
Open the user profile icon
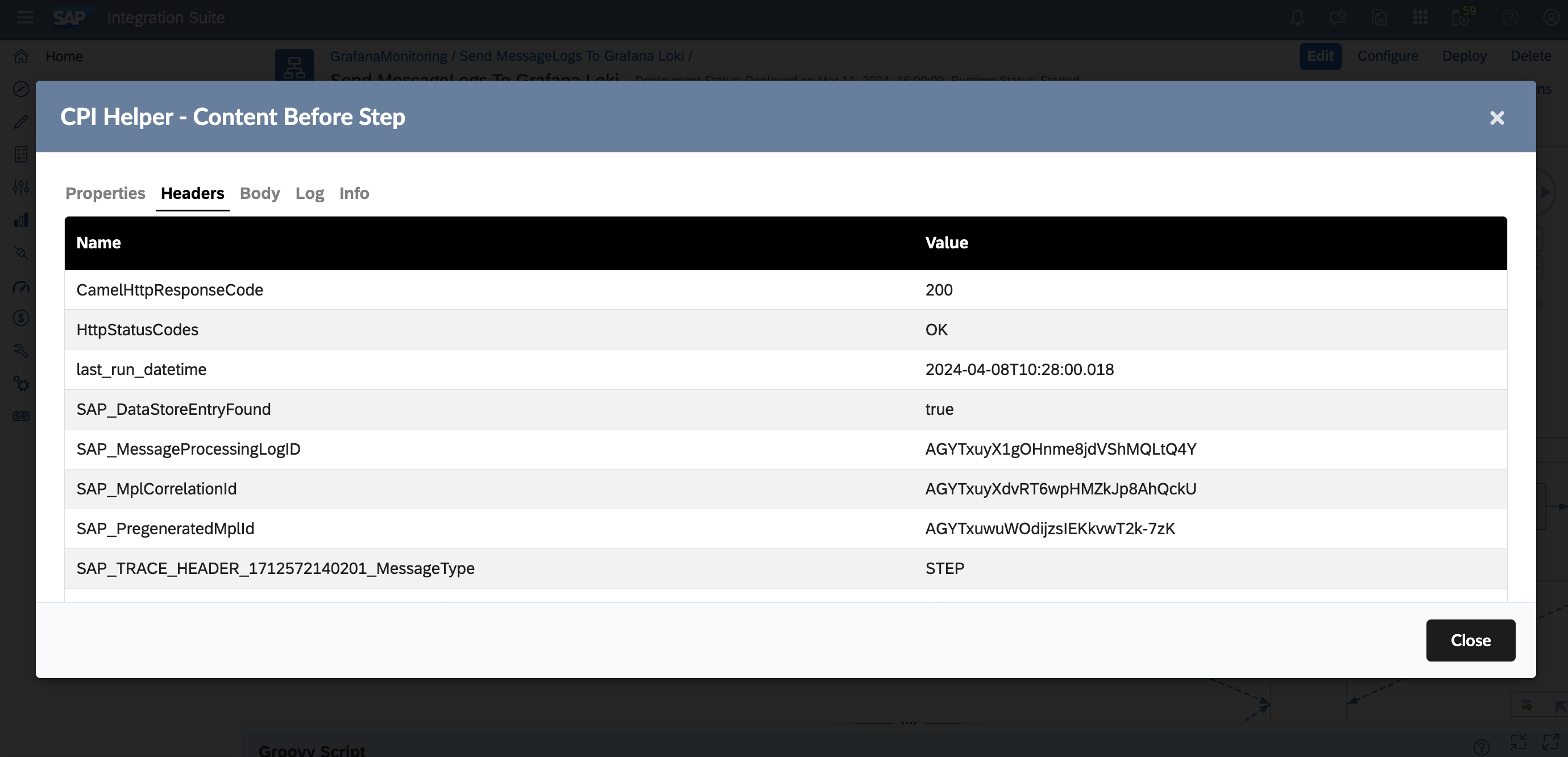tap(1550, 18)
